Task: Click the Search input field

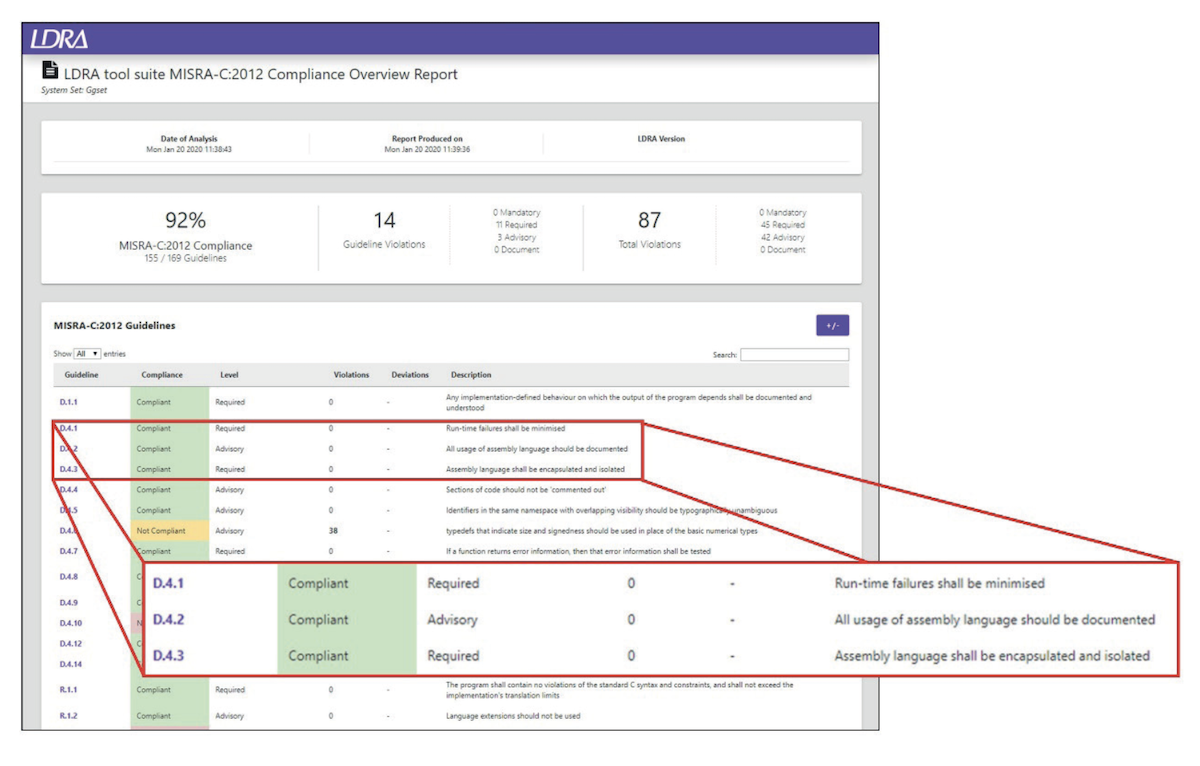Action: (x=794, y=355)
